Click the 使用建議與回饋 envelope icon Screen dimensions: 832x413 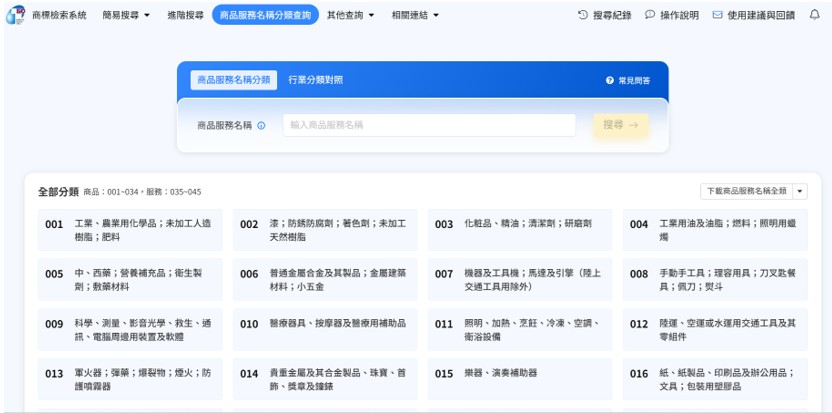click(x=717, y=15)
